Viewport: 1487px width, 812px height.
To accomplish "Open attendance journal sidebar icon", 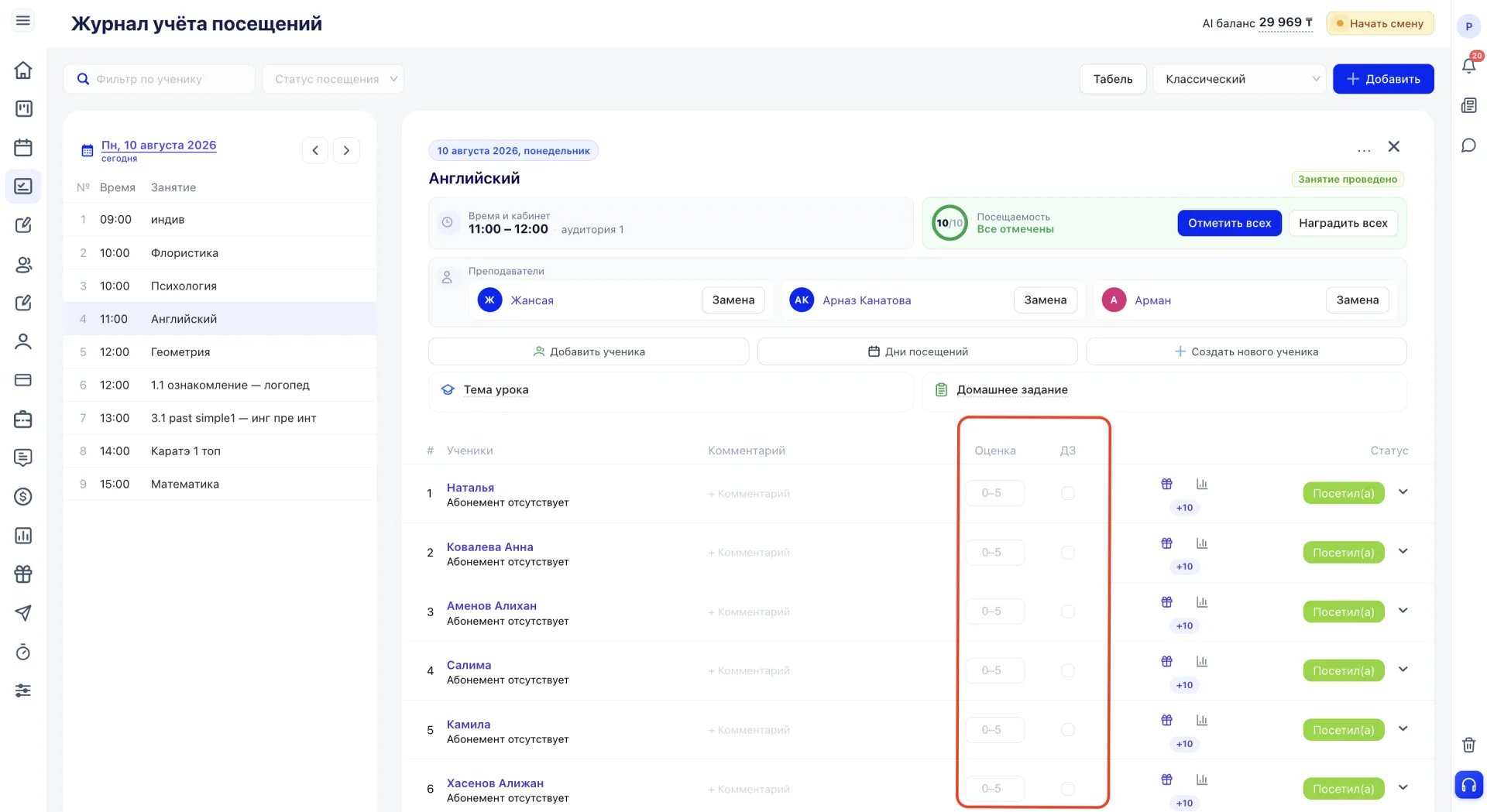I will [x=23, y=187].
